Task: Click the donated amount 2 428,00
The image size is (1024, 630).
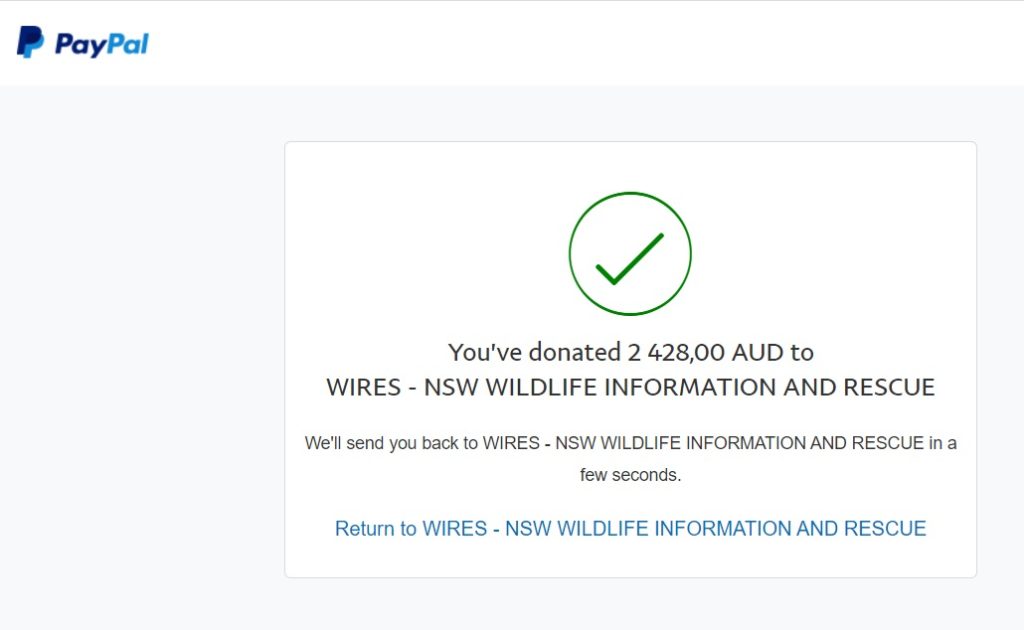Action: pos(676,352)
